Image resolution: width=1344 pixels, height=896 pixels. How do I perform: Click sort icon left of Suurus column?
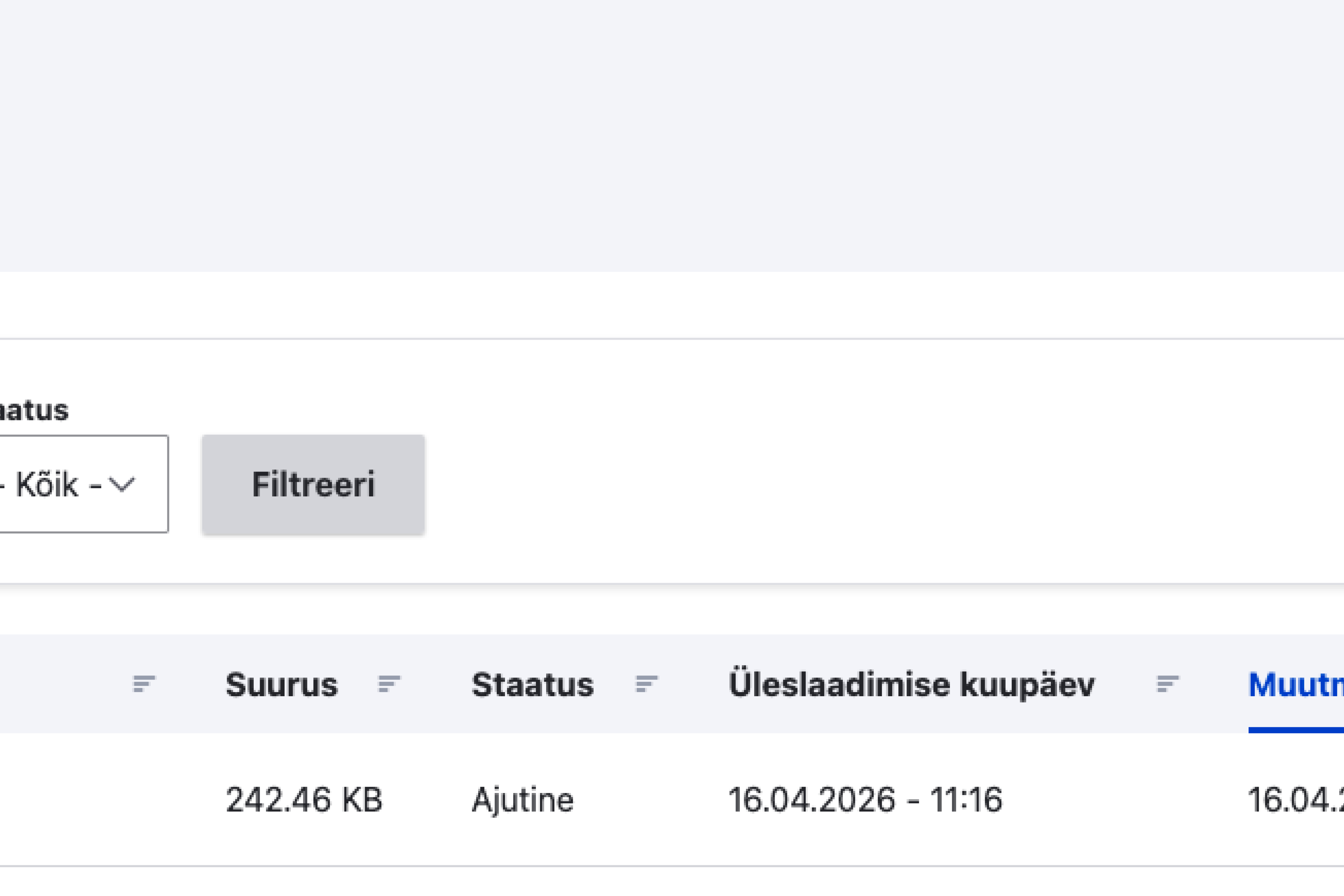click(143, 683)
